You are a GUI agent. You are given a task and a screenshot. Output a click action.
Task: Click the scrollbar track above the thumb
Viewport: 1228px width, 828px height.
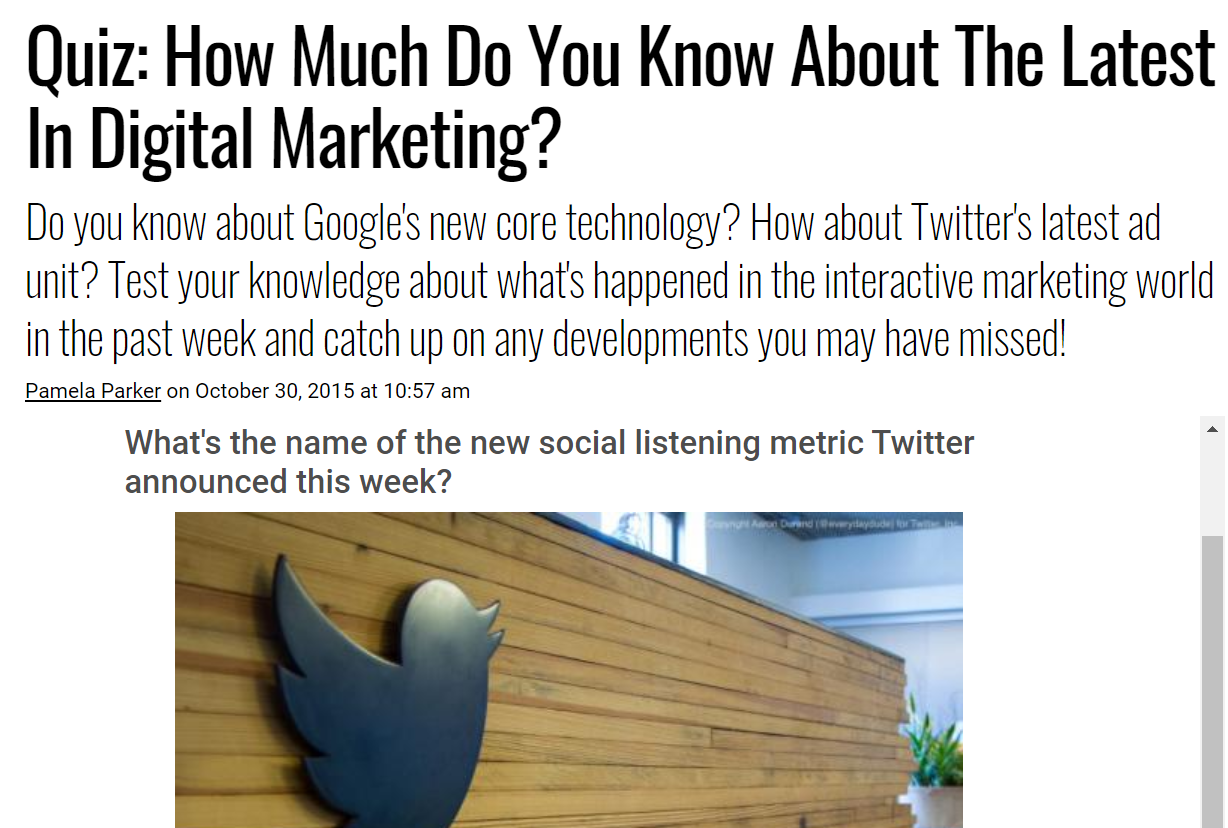(1212, 485)
